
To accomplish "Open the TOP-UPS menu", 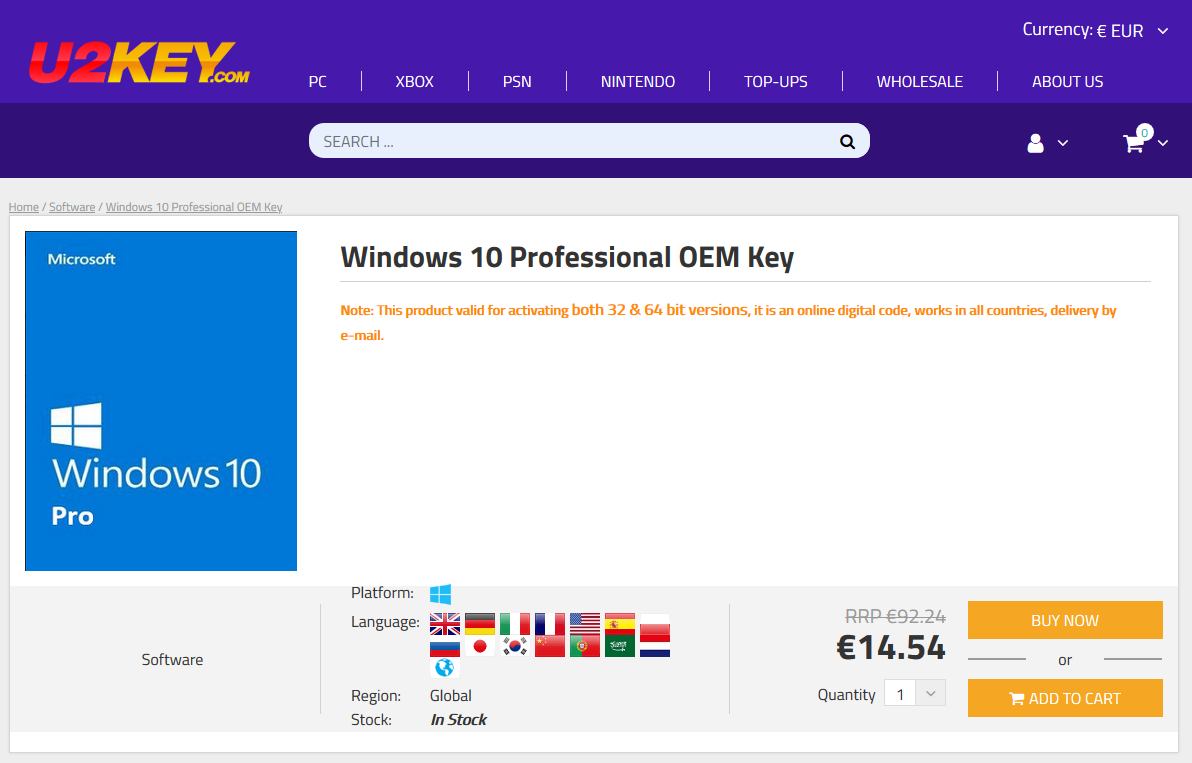I will [775, 81].
